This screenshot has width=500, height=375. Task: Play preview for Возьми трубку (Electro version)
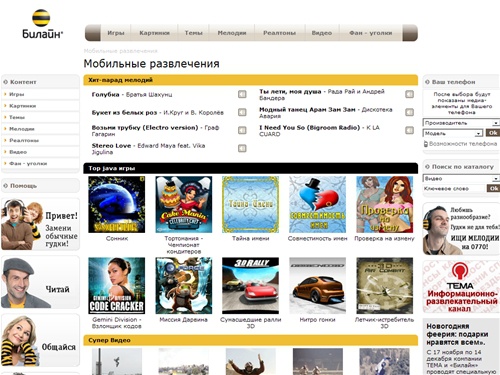click(242, 130)
